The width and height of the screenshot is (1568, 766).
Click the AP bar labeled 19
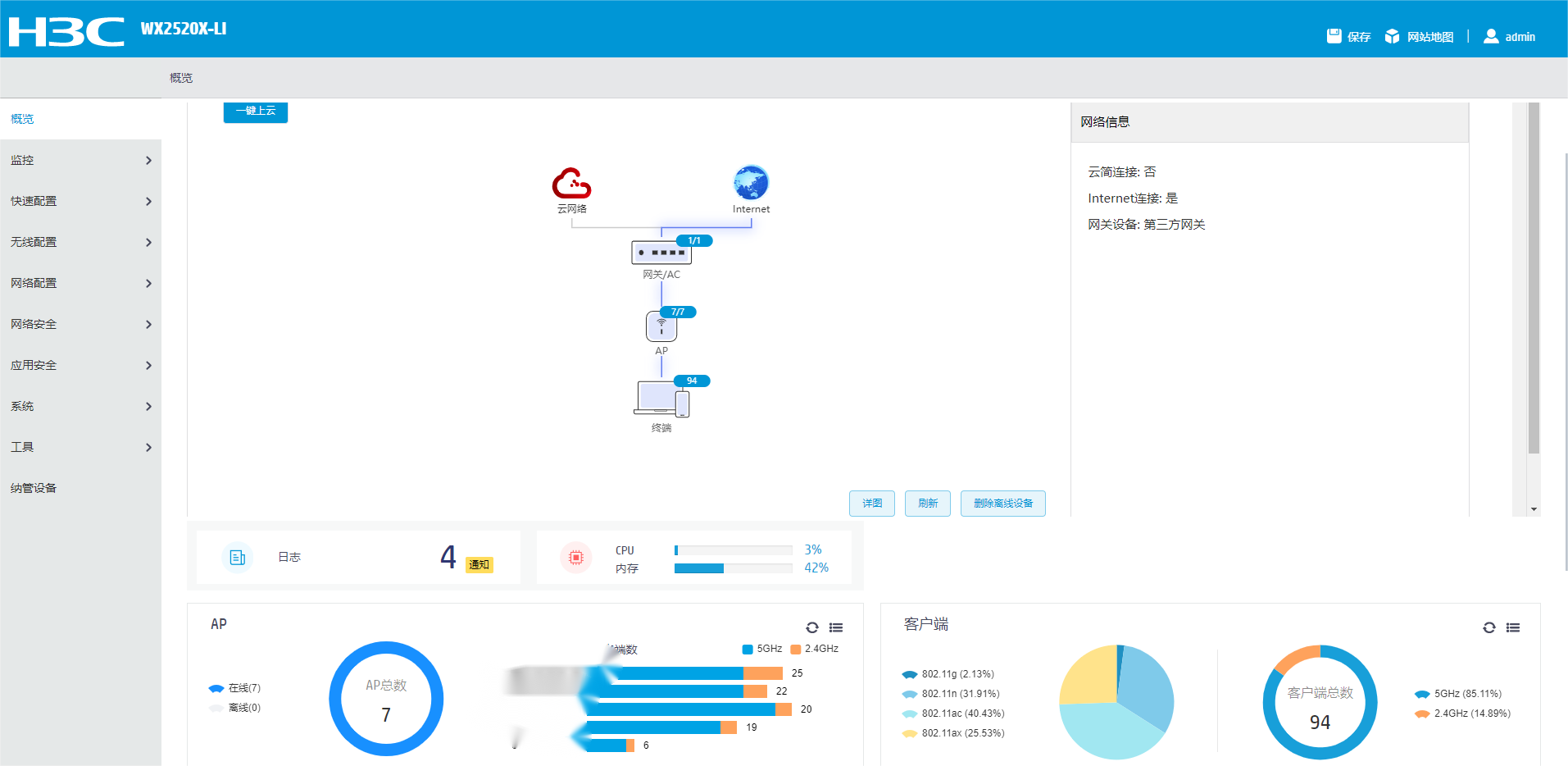pos(661,727)
